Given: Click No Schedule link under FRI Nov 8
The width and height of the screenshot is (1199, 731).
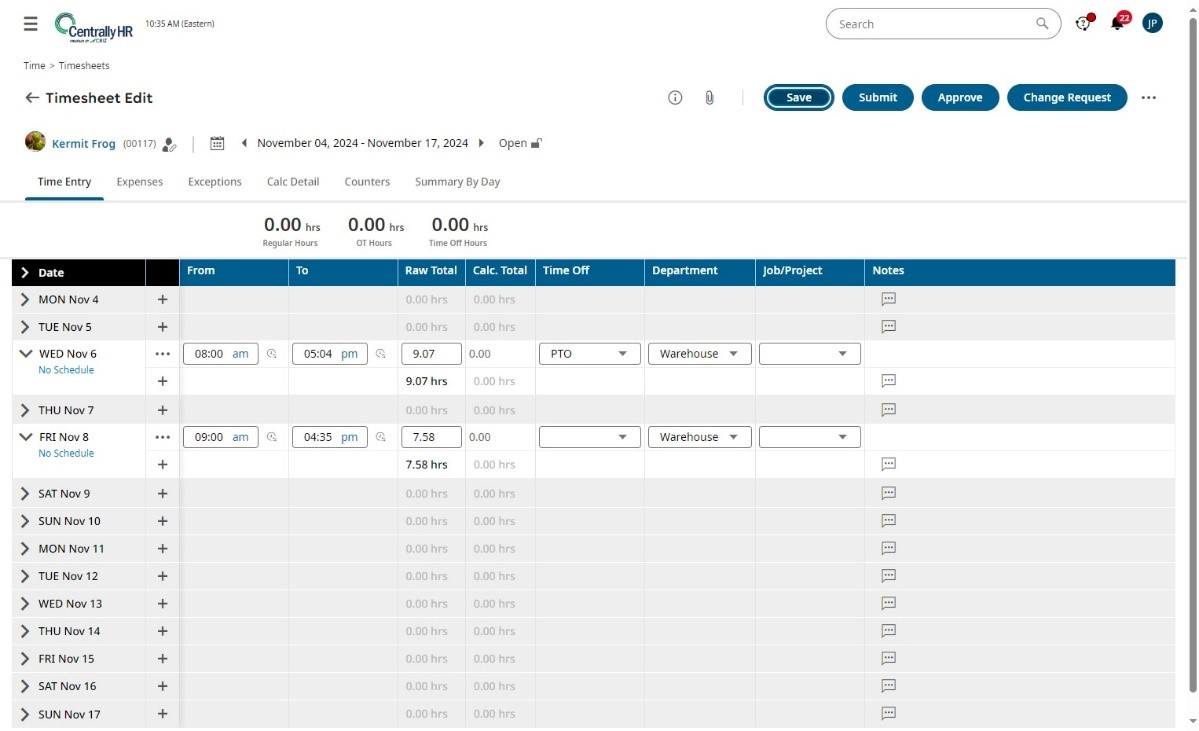Looking at the screenshot, I should point(67,453).
